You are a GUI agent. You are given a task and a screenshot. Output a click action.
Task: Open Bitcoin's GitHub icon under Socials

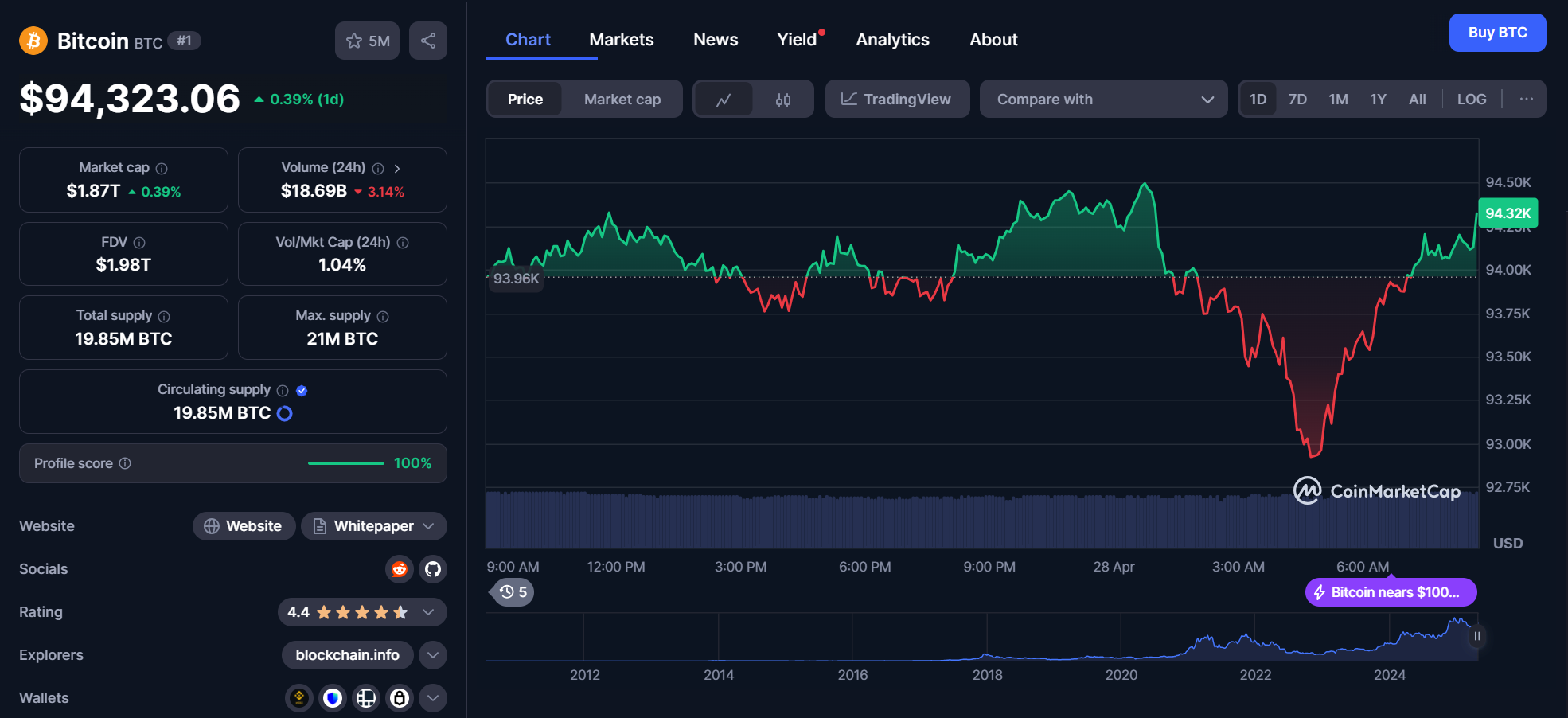tap(432, 569)
